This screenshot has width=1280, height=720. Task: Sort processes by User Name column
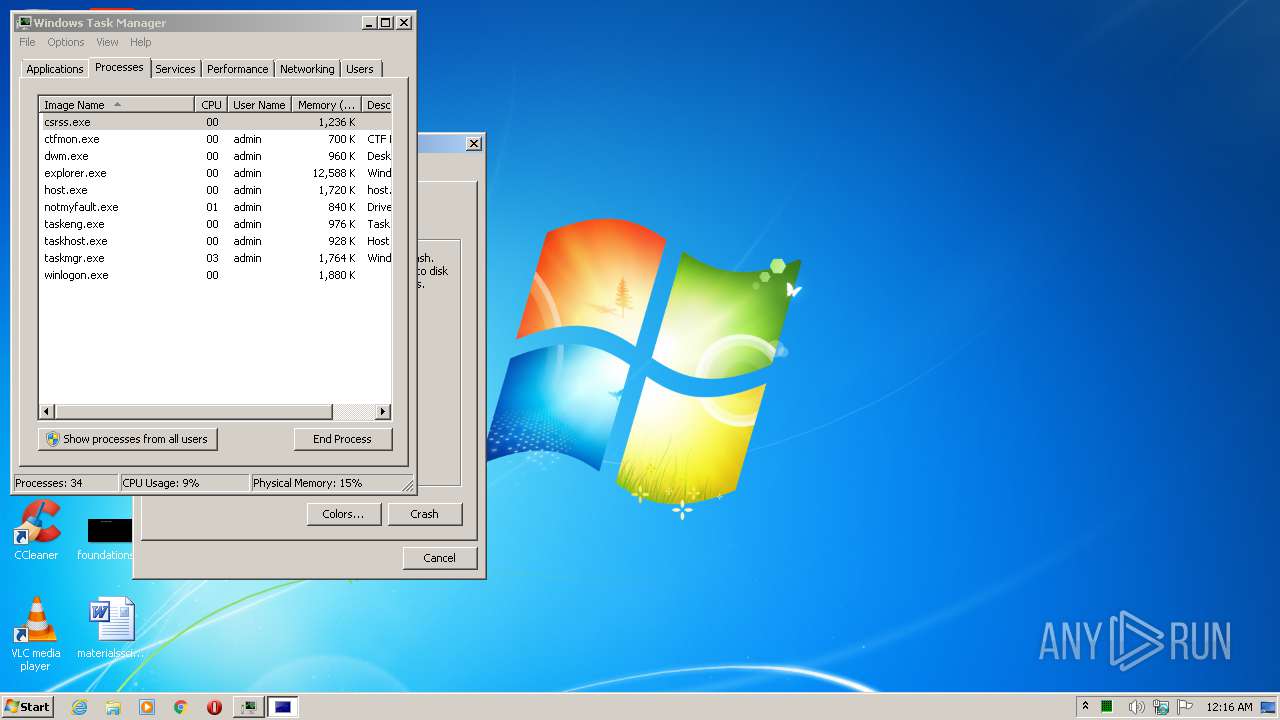click(259, 104)
